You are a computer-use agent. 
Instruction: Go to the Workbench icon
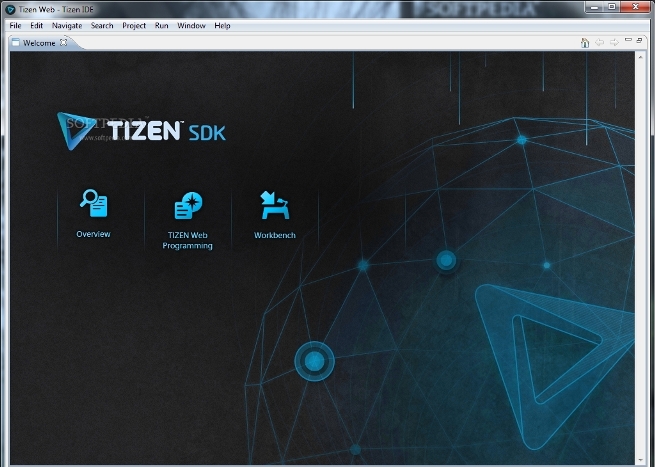click(x=274, y=205)
